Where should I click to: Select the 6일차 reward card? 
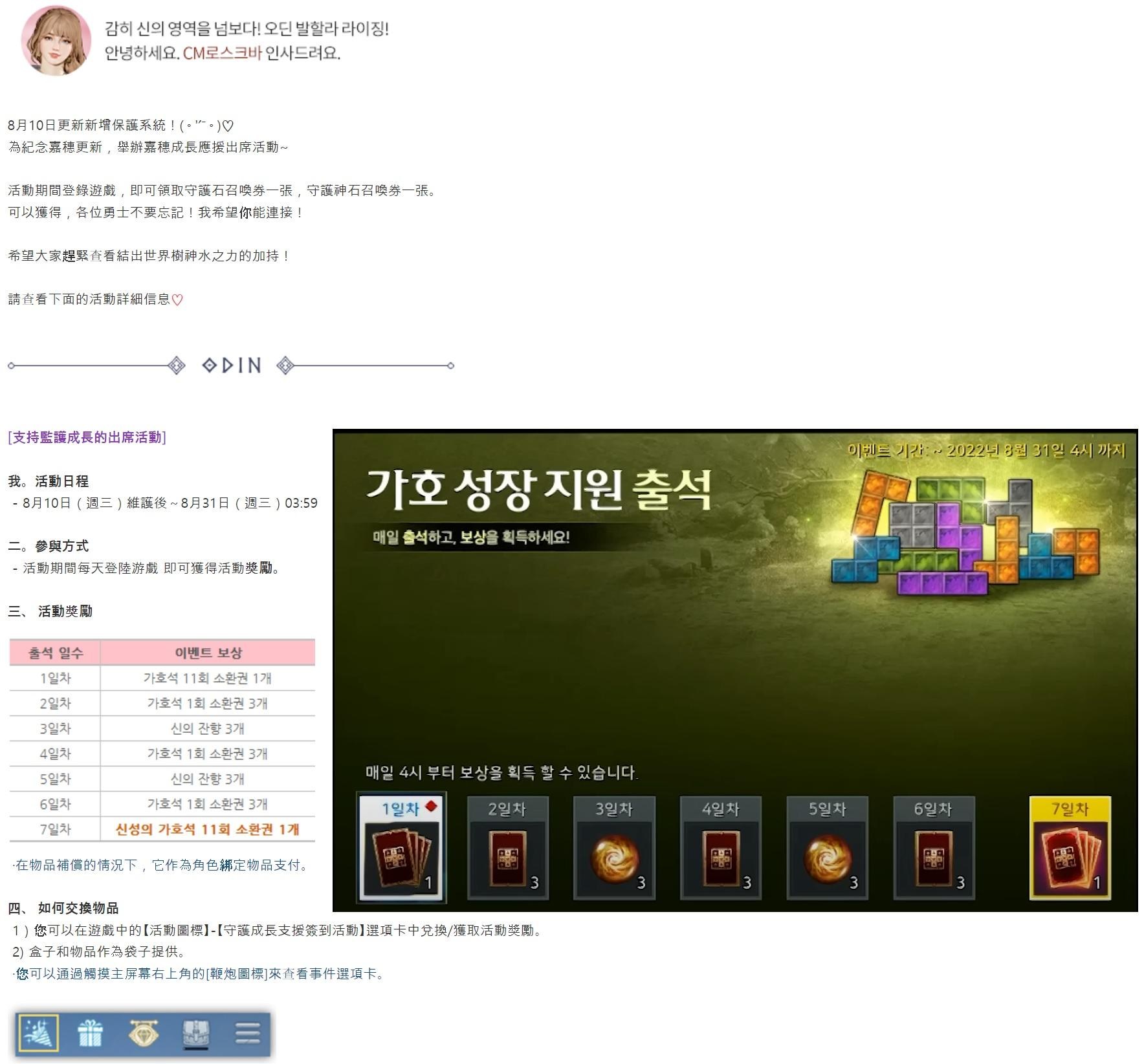point(934,848)
